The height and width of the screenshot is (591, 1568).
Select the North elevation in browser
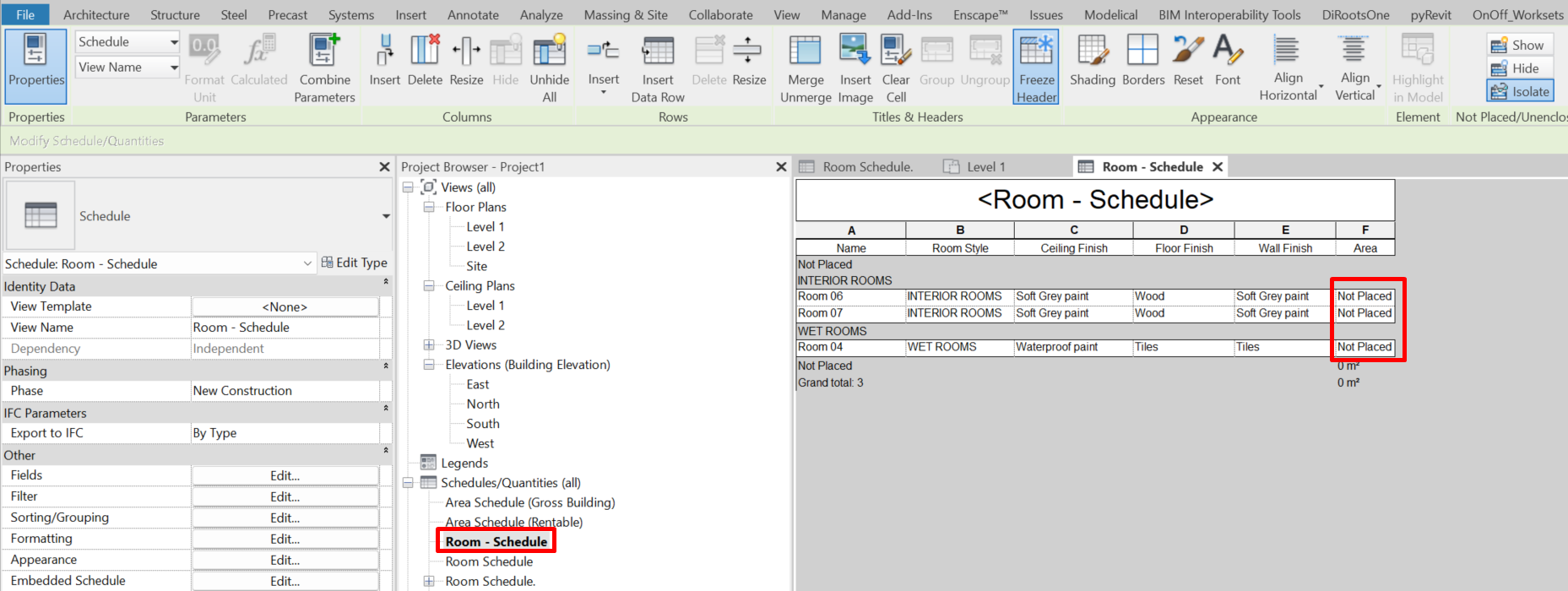(483, 404)
